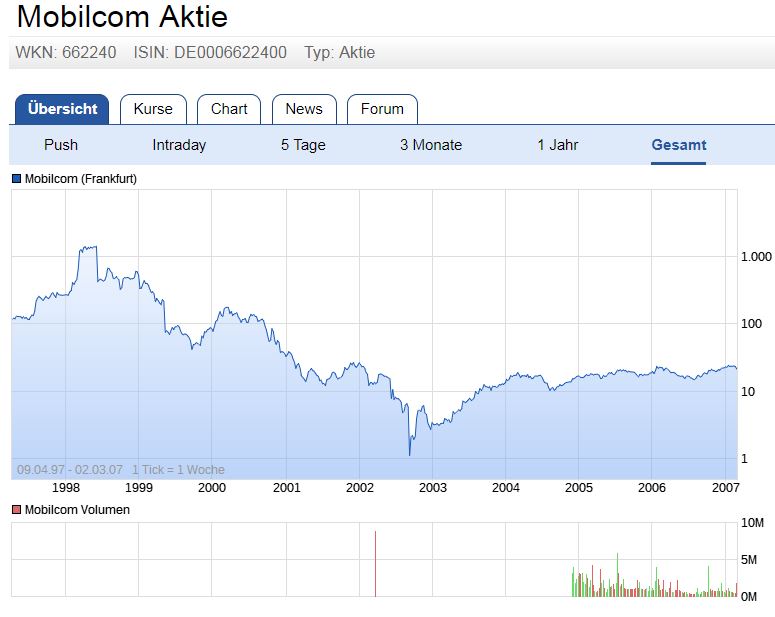Click the red Mobilcom Volumen legend square
Viewport: 775px width, 617px height.
click(17, 510)
